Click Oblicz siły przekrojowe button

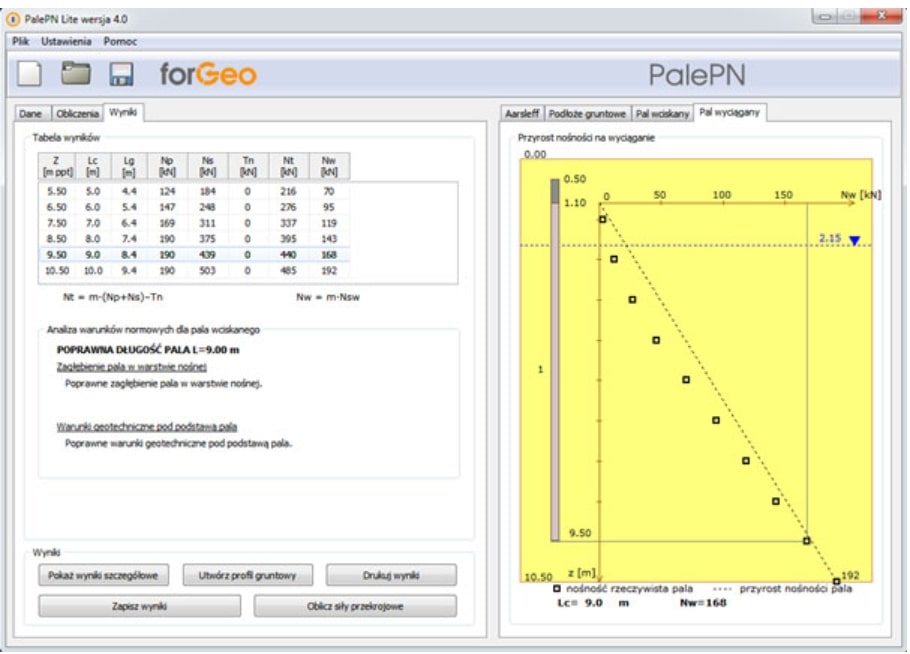point(355,606)
